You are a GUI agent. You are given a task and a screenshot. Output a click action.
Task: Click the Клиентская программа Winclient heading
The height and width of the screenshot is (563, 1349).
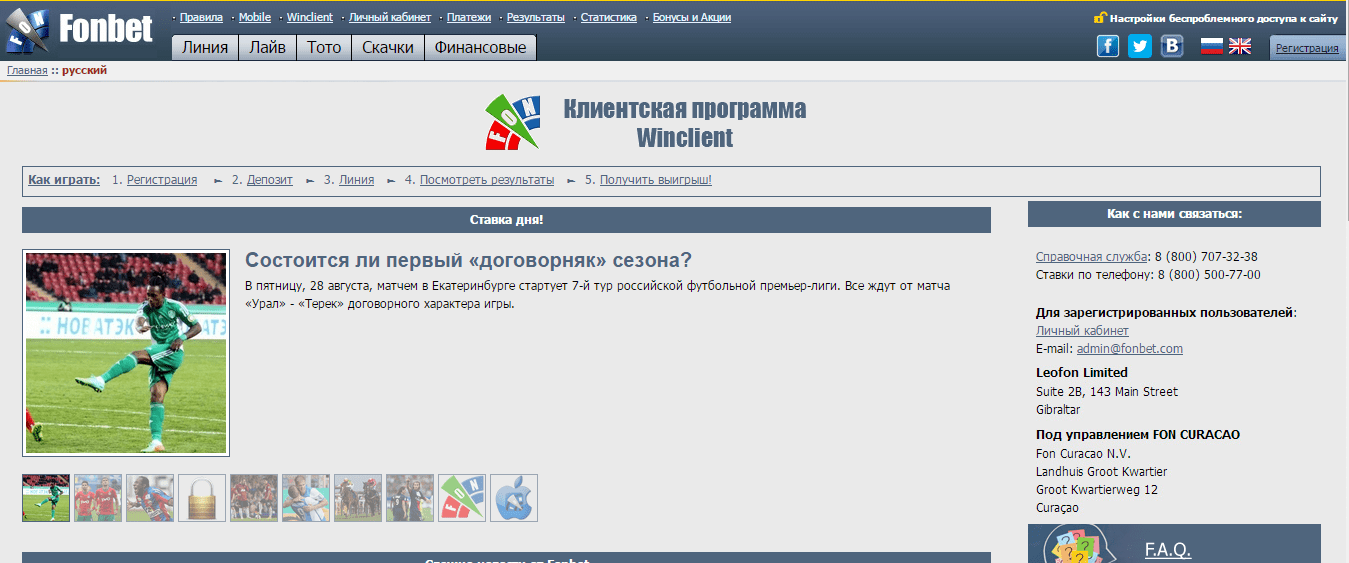(685, 123)
